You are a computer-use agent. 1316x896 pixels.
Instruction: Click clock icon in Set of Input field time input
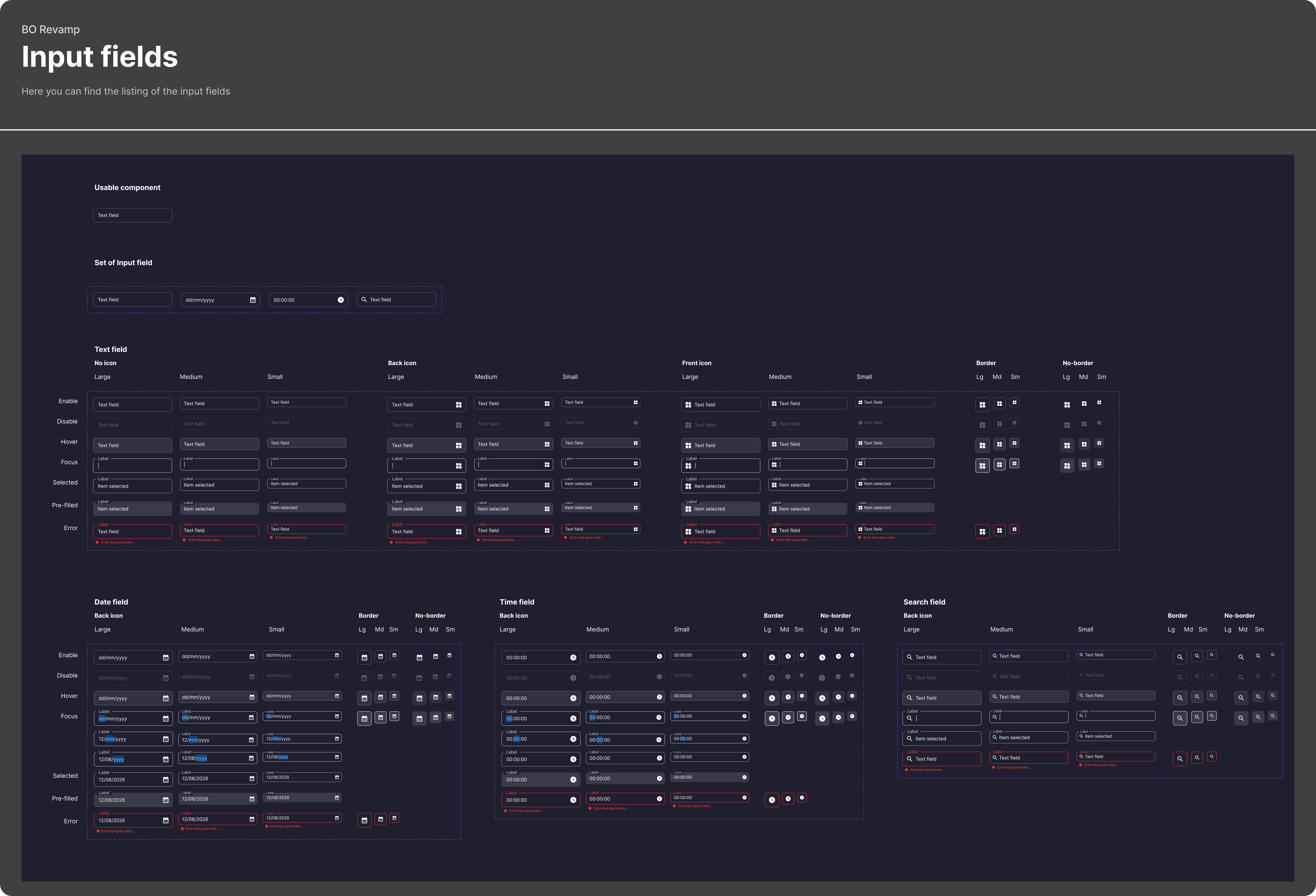[341, 300]
